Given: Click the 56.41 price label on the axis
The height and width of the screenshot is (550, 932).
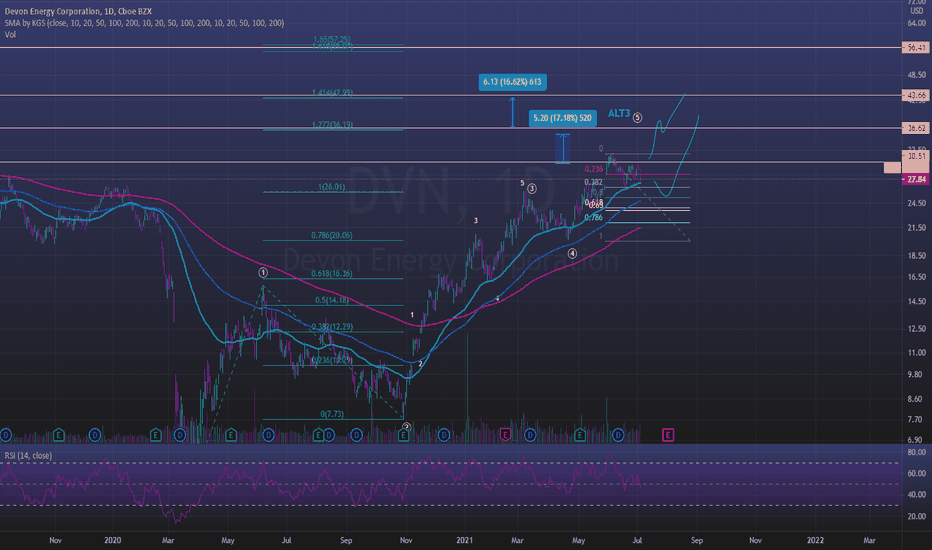Looking at the screenshot, I should coord(914,48).
